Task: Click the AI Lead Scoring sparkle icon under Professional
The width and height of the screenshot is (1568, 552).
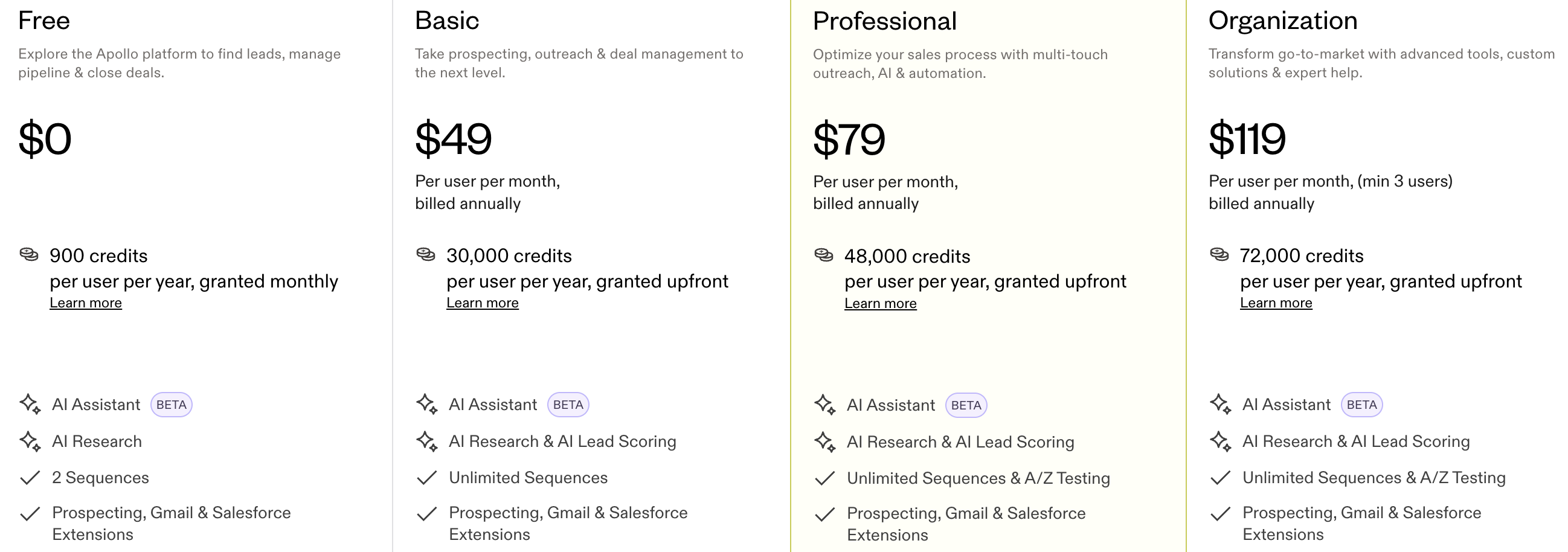Action: coord(825,441)
